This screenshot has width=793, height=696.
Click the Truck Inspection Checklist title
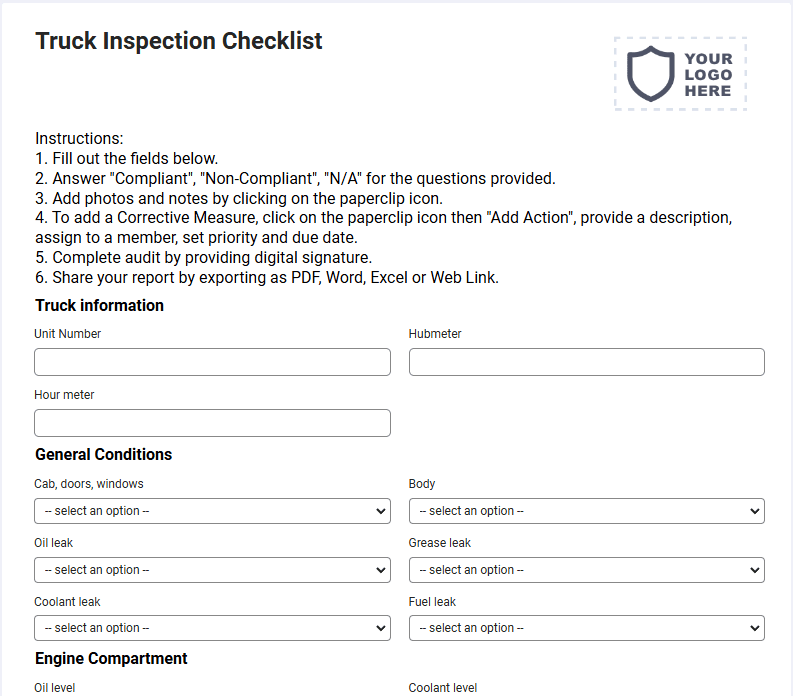179,41
